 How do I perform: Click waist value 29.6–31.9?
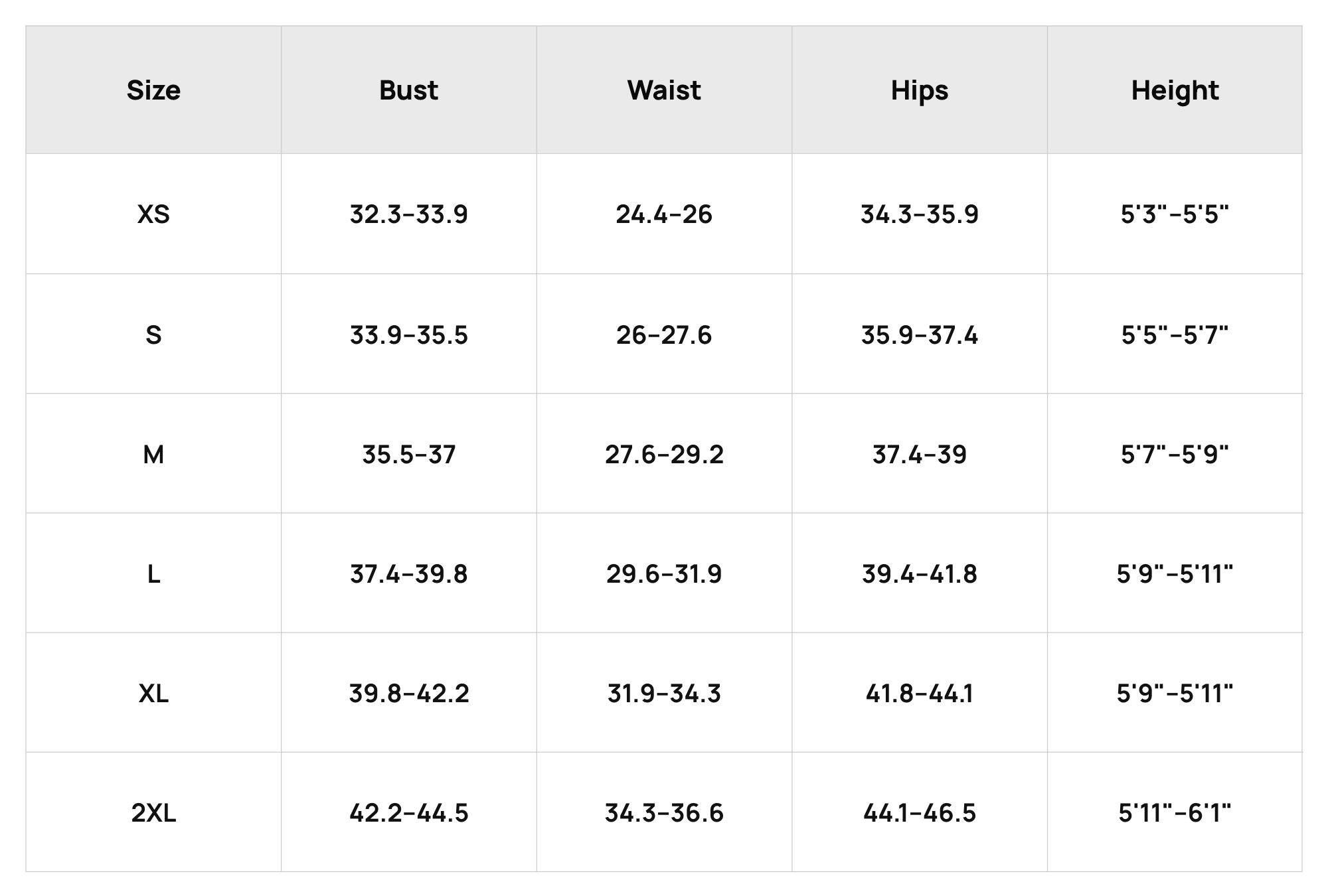tap(664, 574)
